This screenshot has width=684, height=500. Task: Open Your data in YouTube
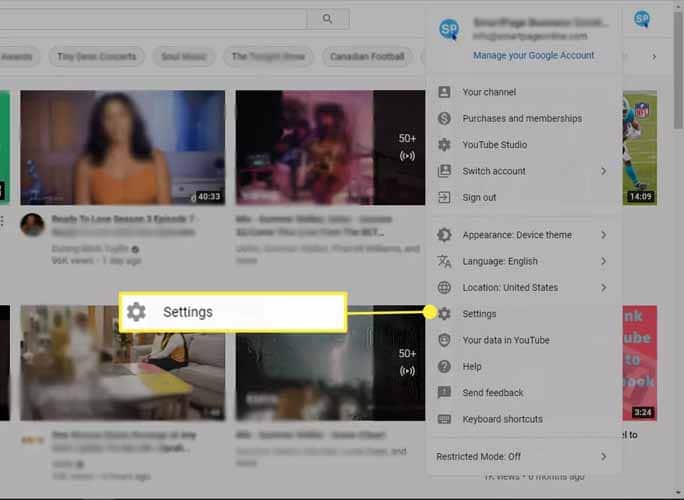click(523, 340)
